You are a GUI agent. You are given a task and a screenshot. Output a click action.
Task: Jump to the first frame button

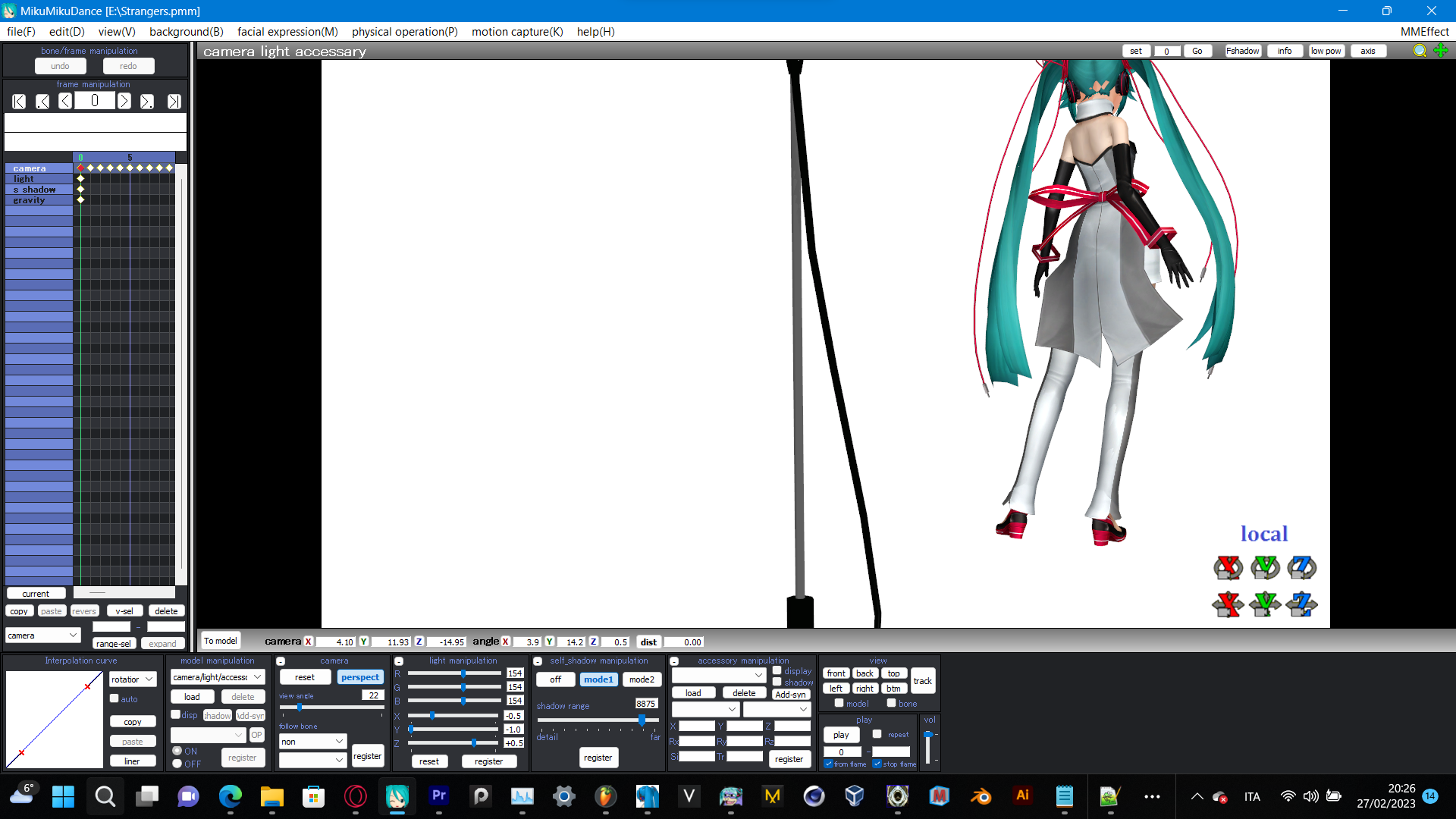pyautogui.click(x=19, y=102)
